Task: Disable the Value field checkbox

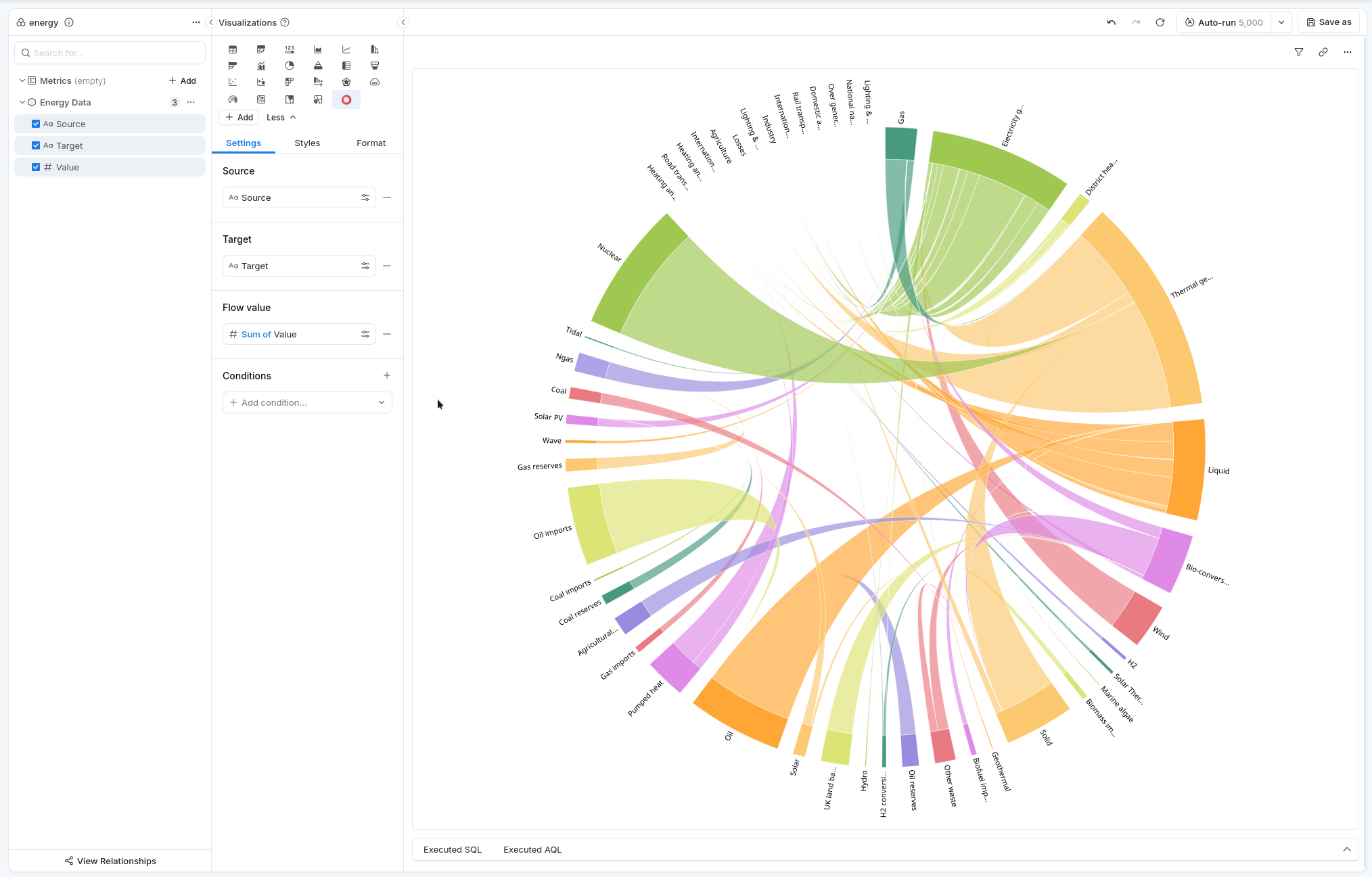Action: [x=36, y=167]
